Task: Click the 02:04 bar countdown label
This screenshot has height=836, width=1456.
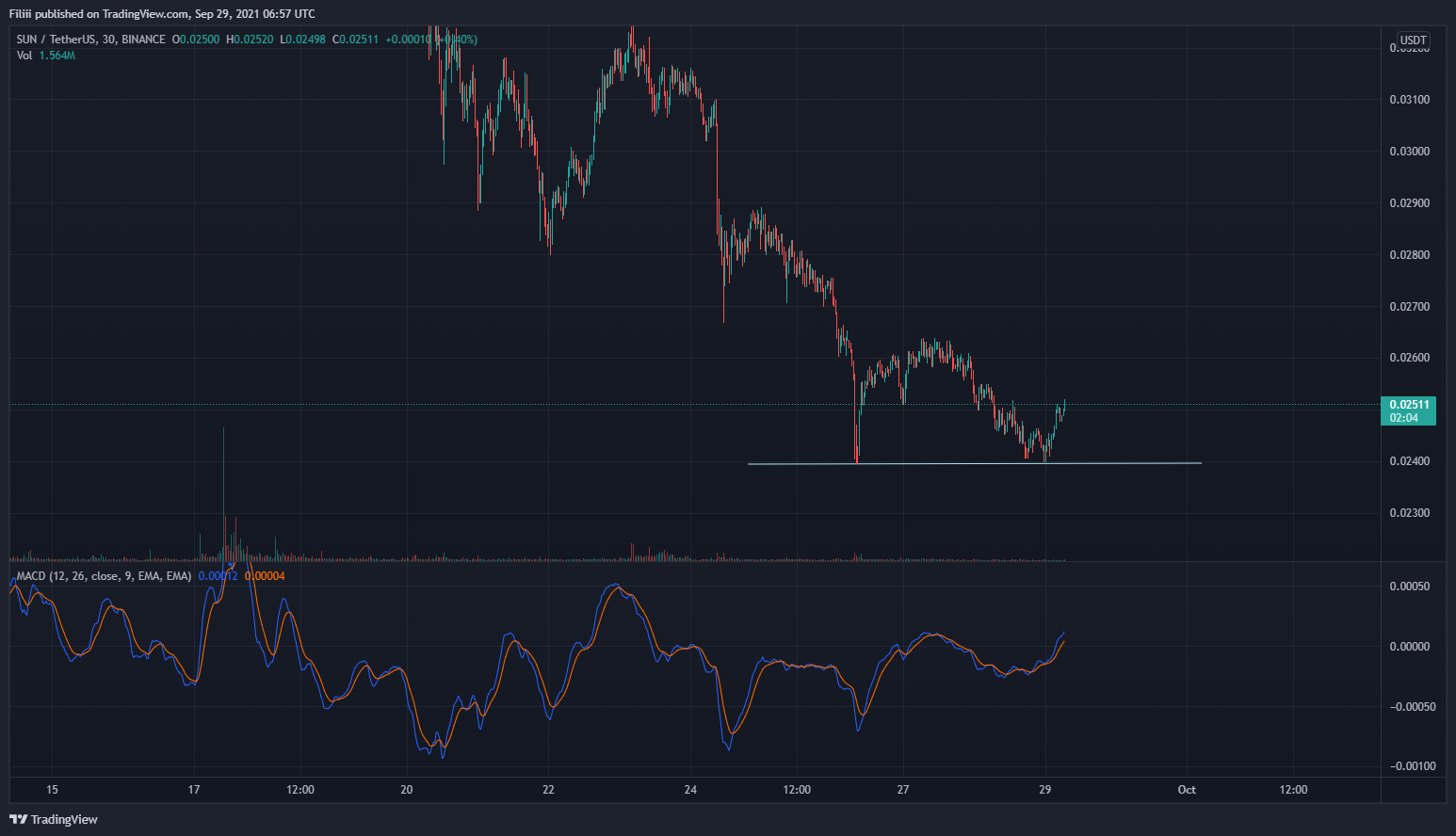Action: (x=1403, y=418)
